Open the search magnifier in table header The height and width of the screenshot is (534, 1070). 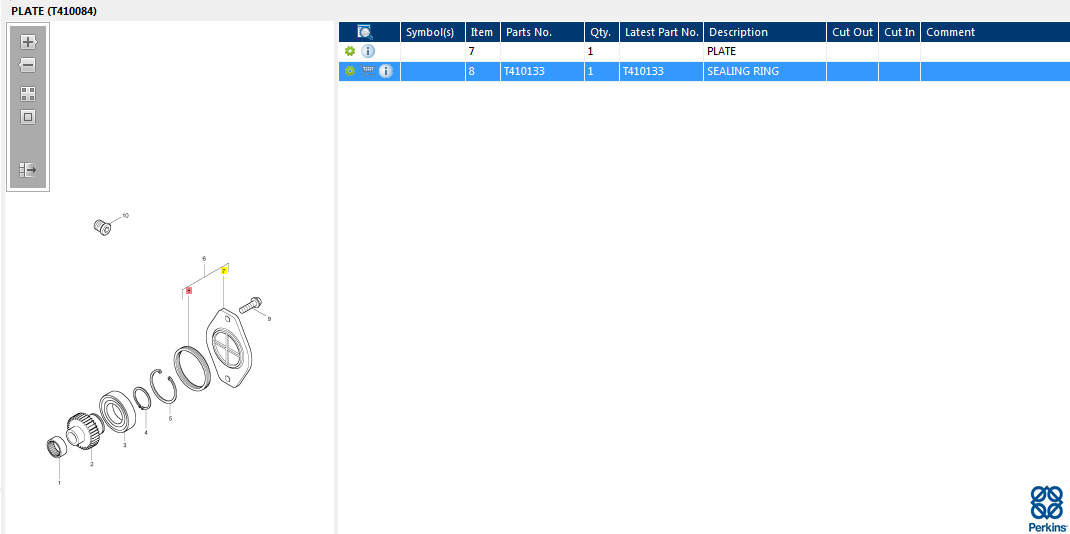(x=365, y=31)
